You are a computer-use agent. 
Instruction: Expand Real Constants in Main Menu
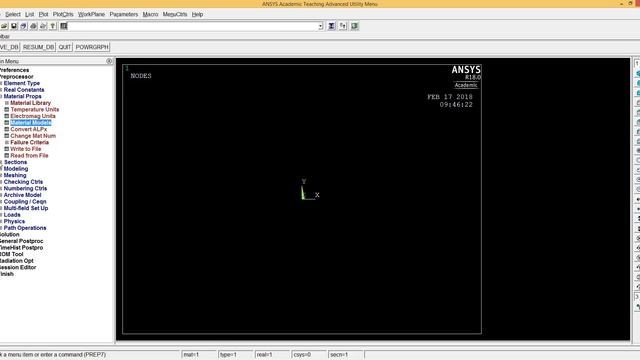24,90
